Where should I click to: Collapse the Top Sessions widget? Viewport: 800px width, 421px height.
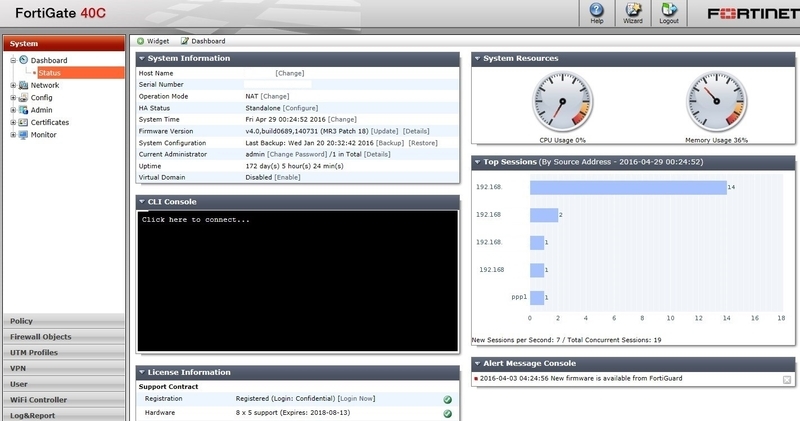pos(478,162)
